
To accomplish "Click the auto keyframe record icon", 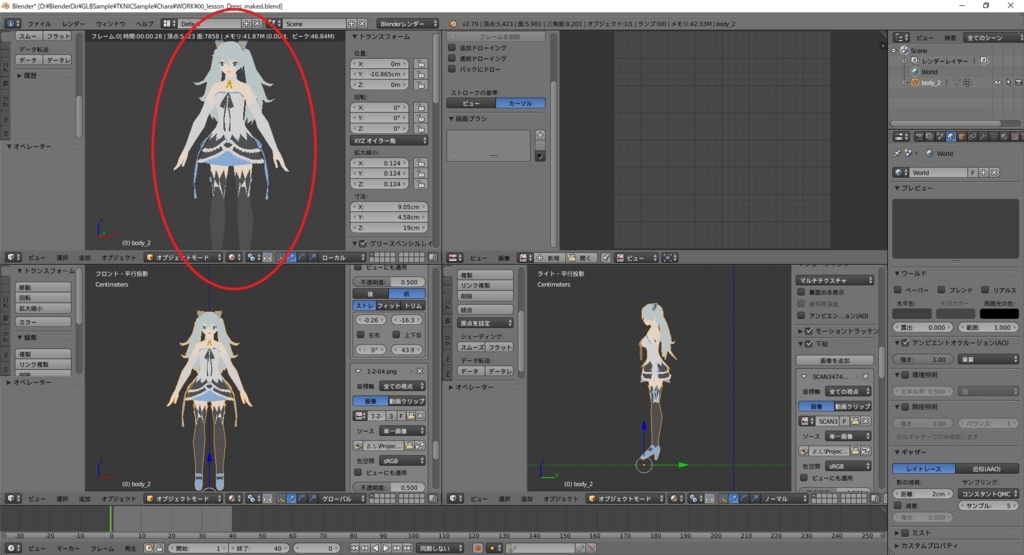I will [x=478, y=548].
